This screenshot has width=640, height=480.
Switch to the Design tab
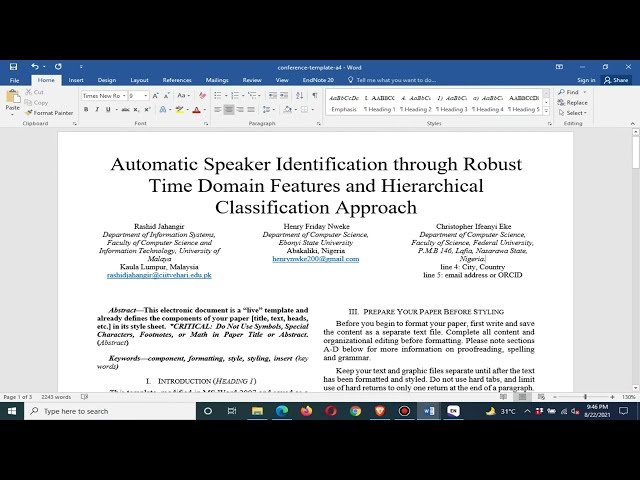(x=107, y=80)
